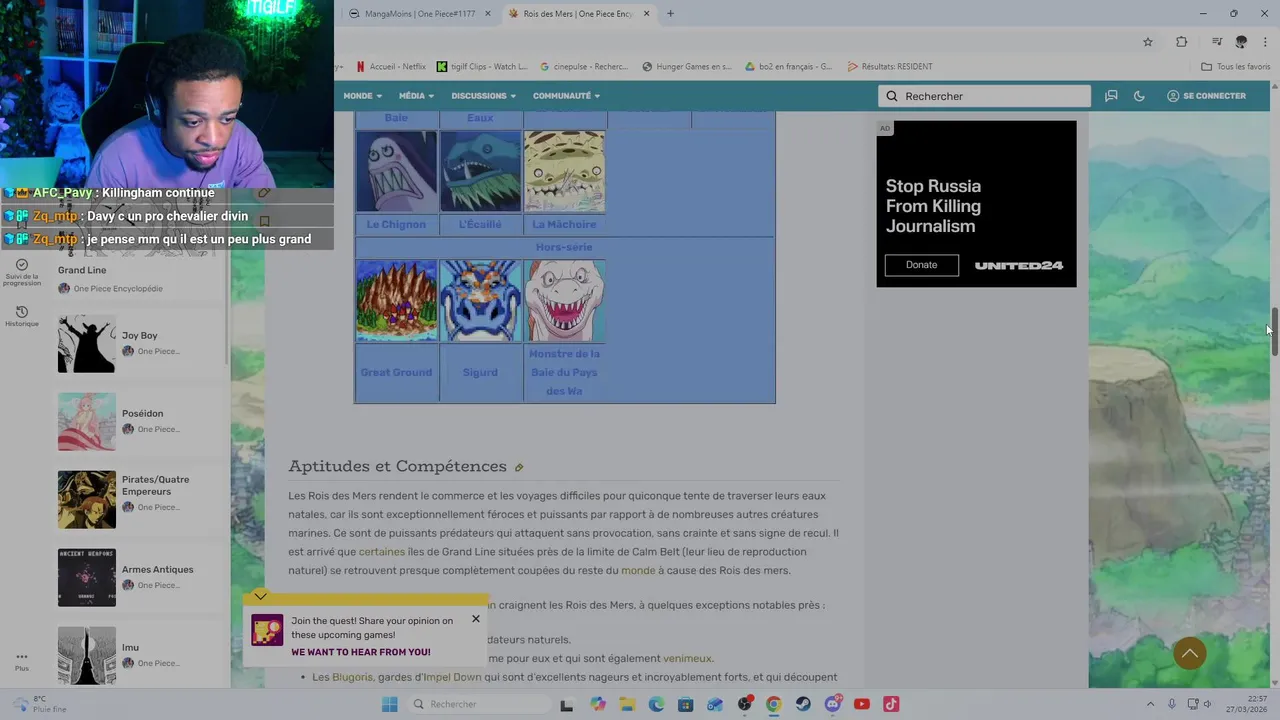Open the bo2 en français bookmark
The height and width of the screenshot is (720, 1280).
pyautogui.click(x=789, y=67)
